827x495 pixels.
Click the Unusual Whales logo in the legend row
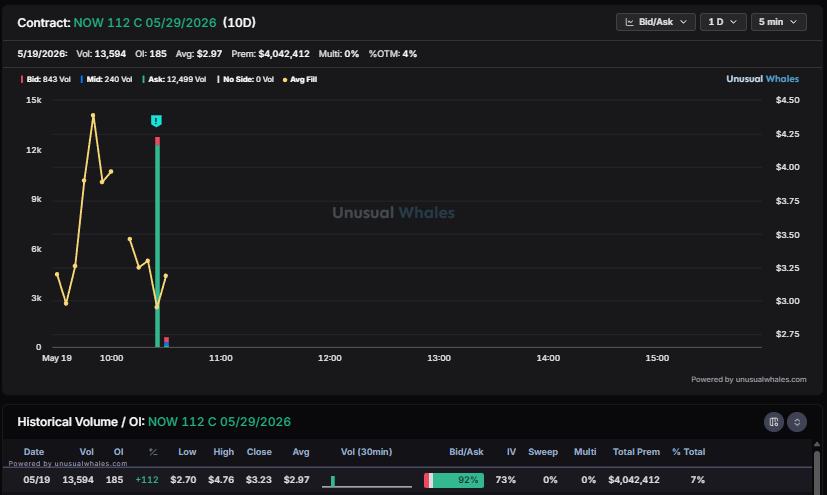pyautogui.click(x=762, y=79)
